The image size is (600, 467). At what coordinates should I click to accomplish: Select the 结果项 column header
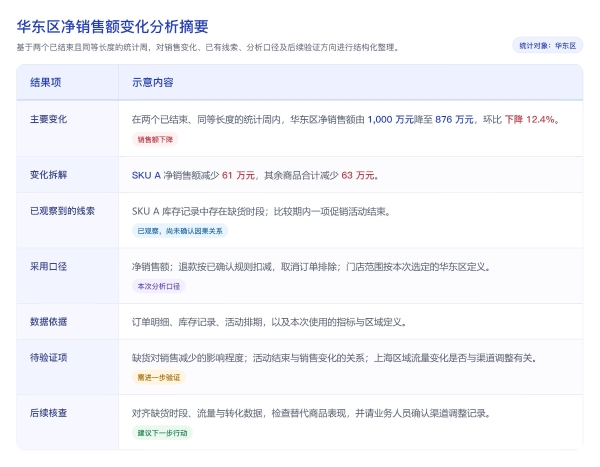pyautogui.click(x=46, y=82)
